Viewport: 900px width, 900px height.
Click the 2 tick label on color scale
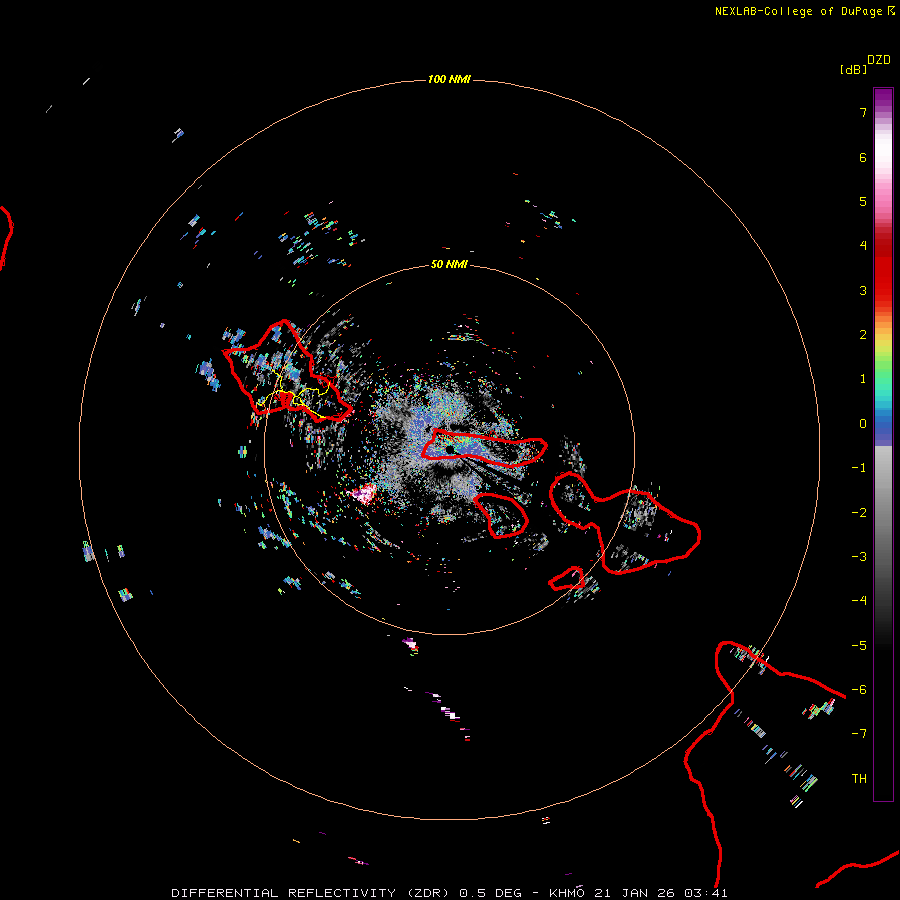point(863,335)
